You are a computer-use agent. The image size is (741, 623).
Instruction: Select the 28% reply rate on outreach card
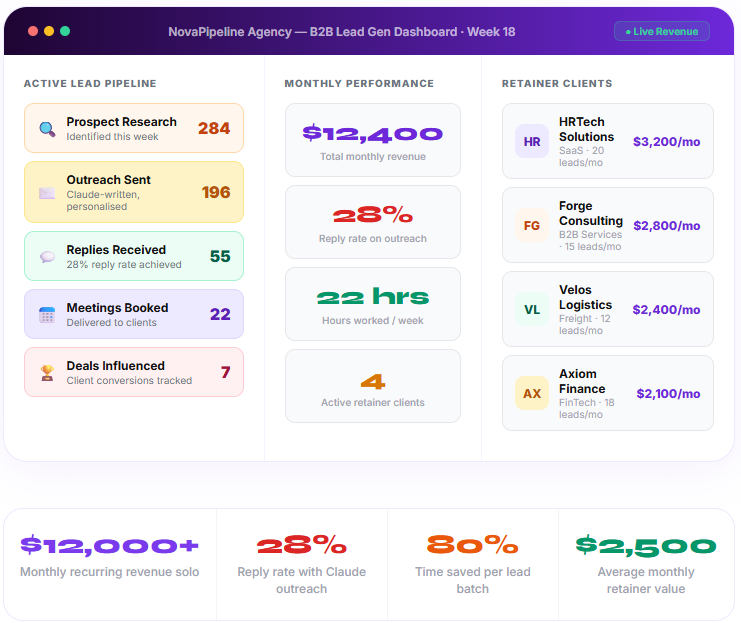point(373,222)
